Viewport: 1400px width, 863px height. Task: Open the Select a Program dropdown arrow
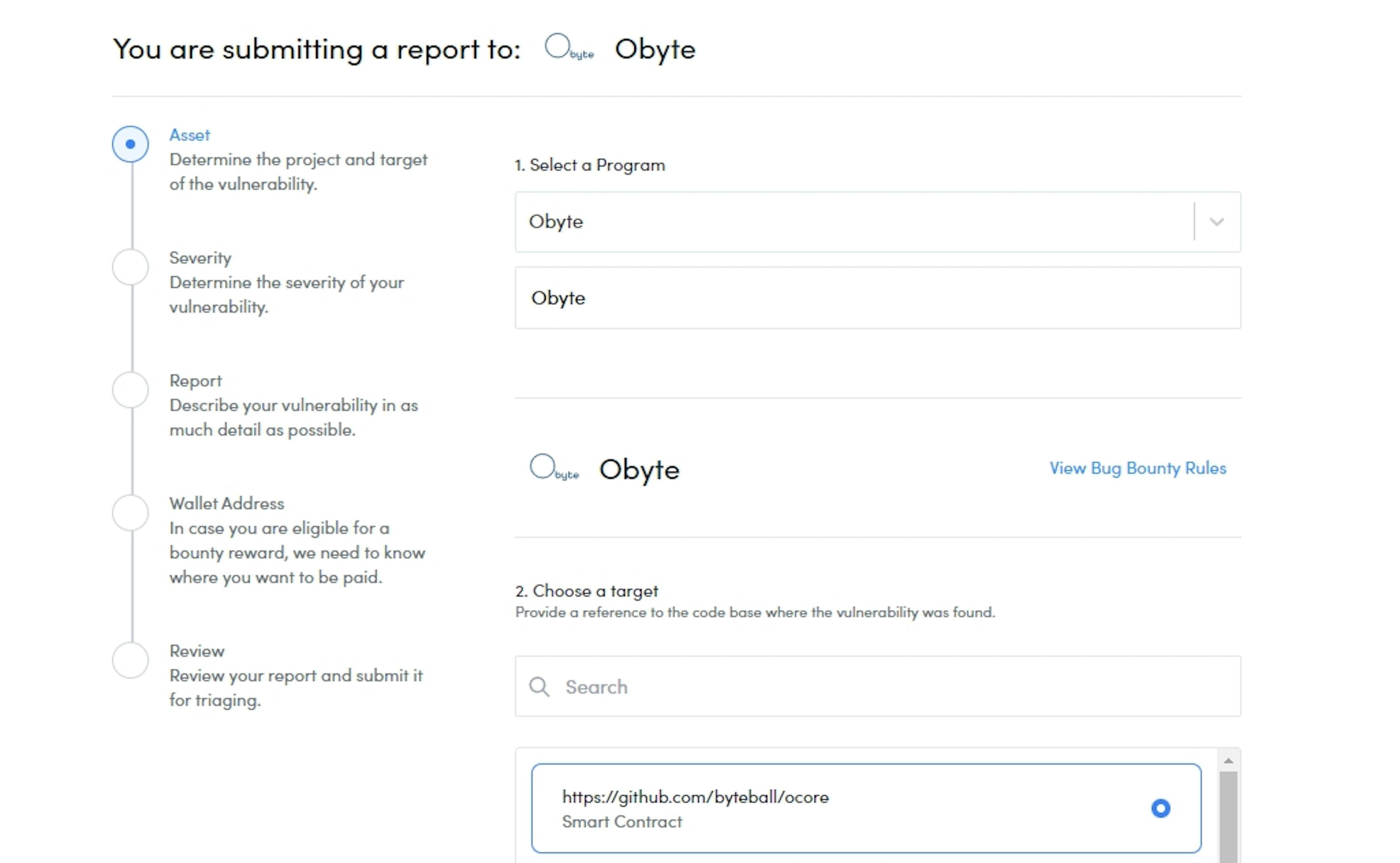pos(1217,222)
